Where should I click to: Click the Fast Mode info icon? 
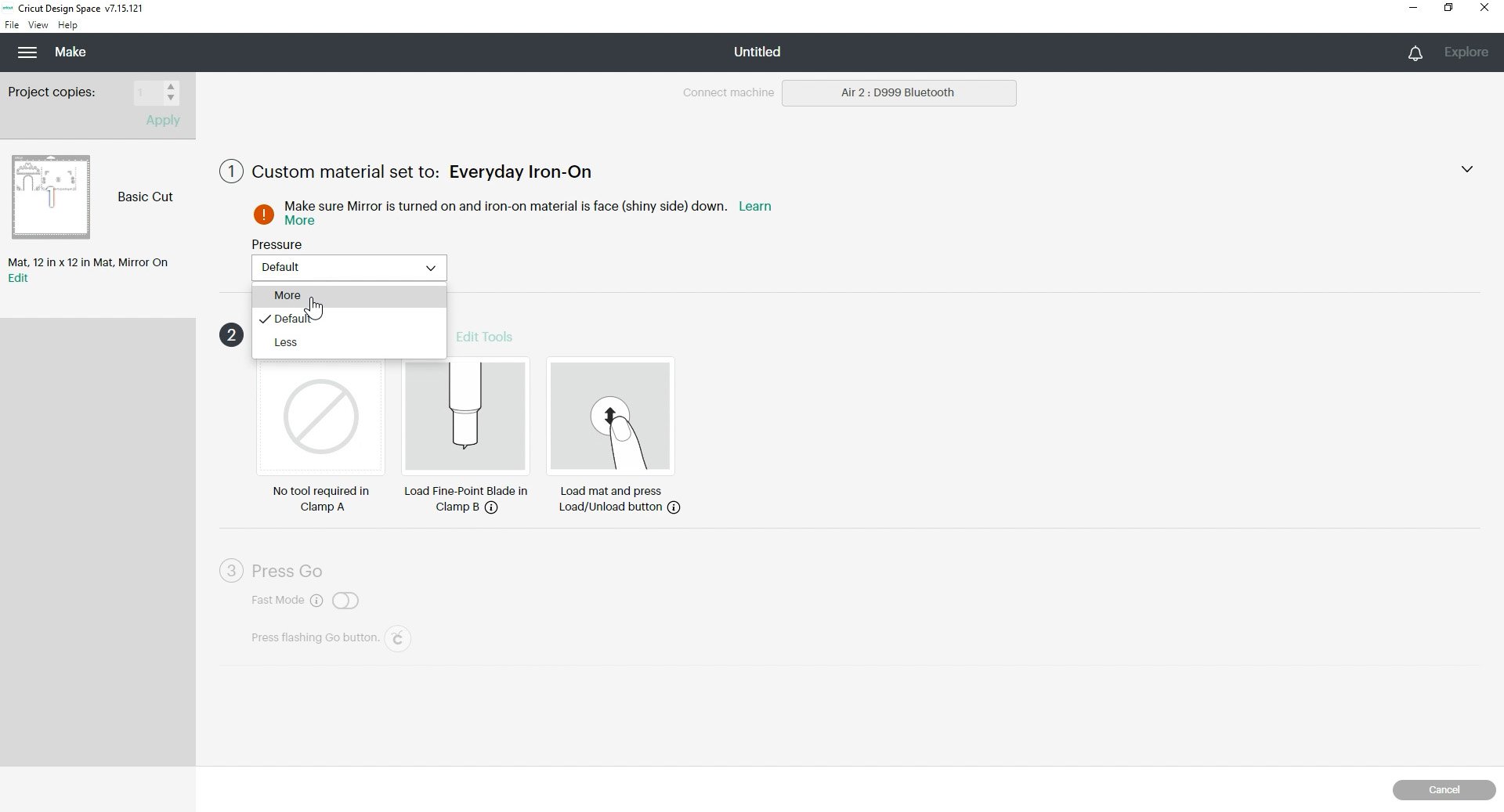point(316,601)
